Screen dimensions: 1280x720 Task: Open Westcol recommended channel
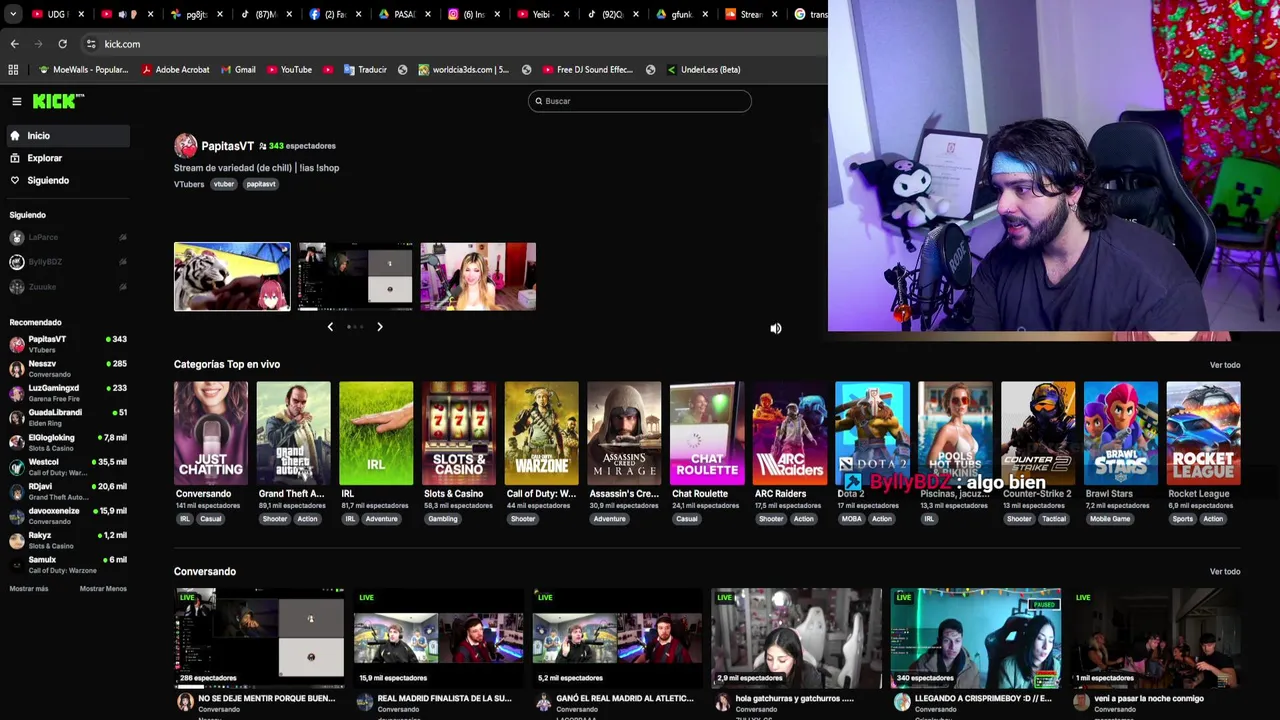[68, 466]
